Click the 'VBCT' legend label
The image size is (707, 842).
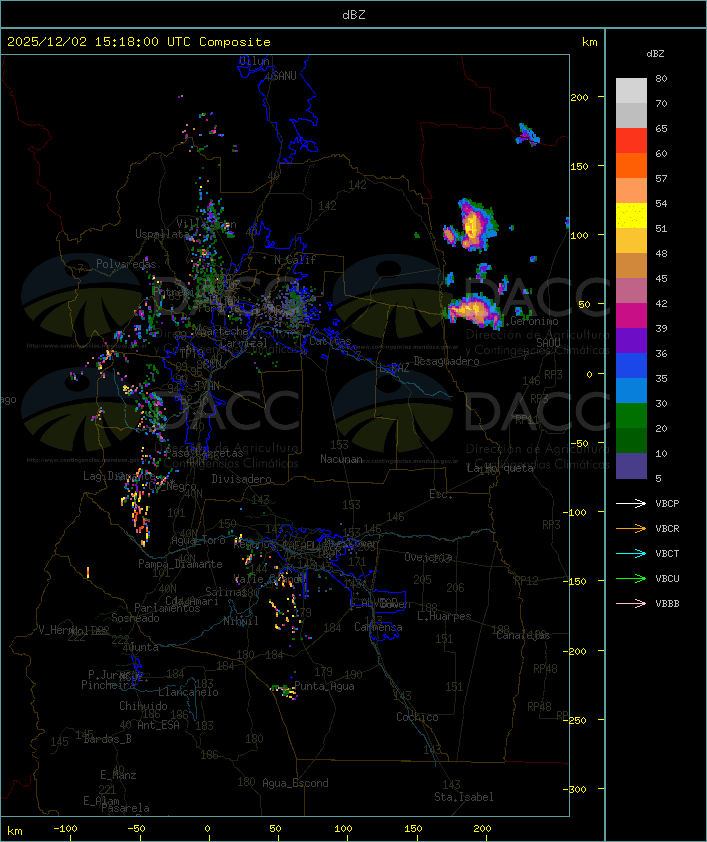(x=667, y=553)
